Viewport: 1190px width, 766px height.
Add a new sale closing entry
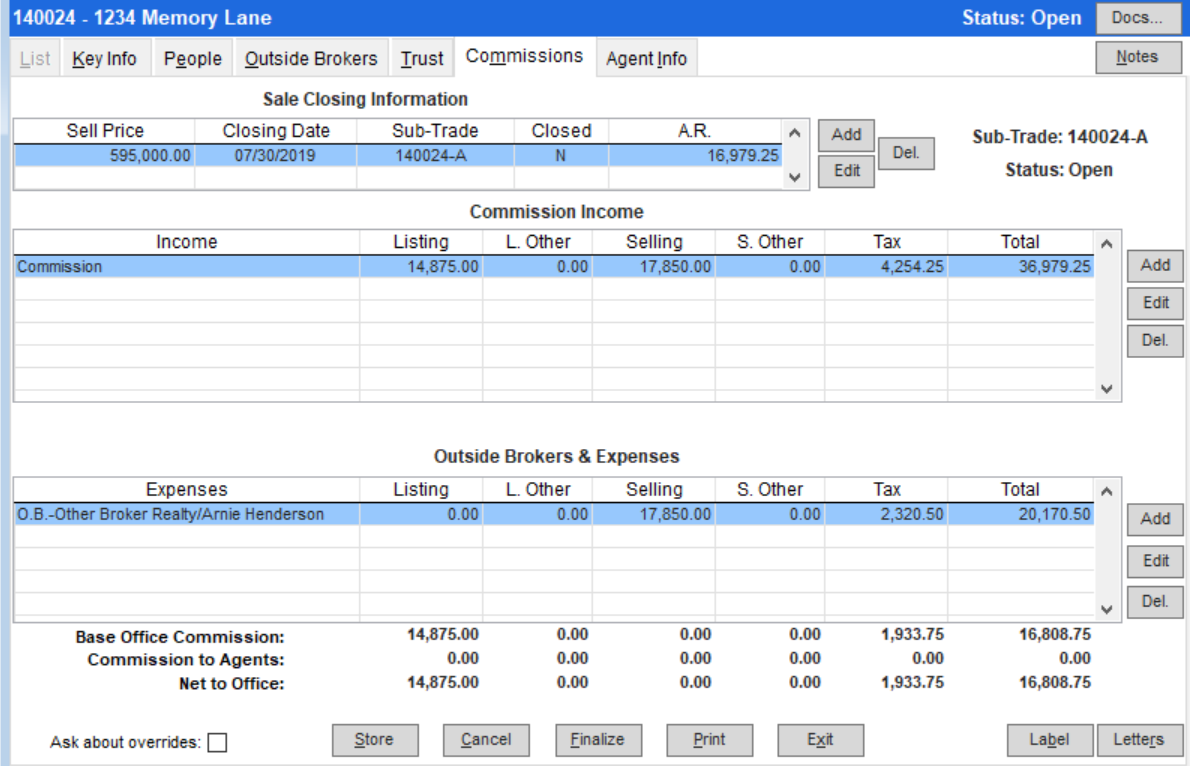(846, 134)
